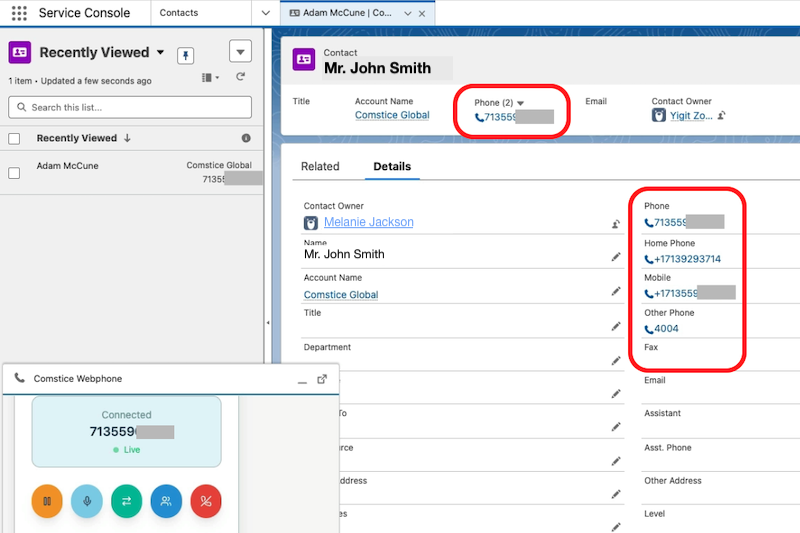The image size is (800, 533).
Task: Dial Home Phone +17139293714
Action: click(x=683, y=259)
